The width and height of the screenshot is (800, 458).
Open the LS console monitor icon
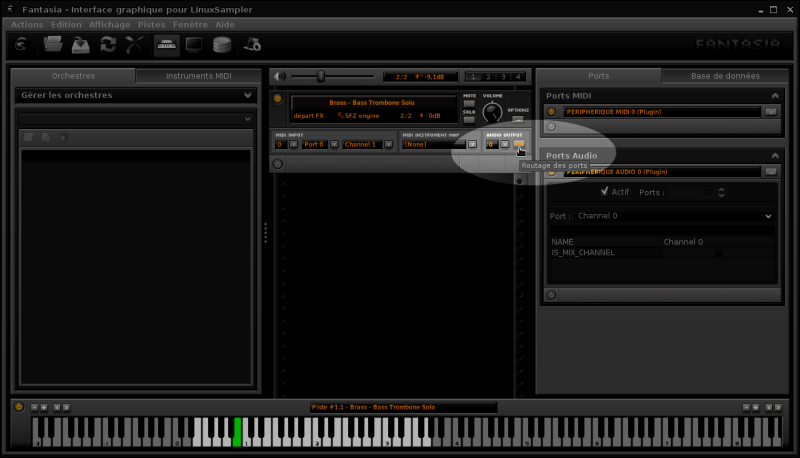(194, 45)
